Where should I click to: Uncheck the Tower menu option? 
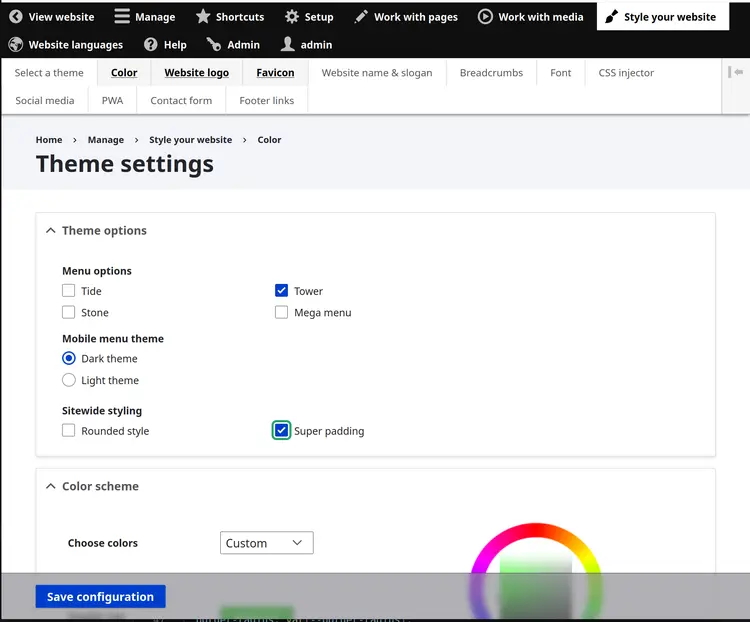[281, 290]
